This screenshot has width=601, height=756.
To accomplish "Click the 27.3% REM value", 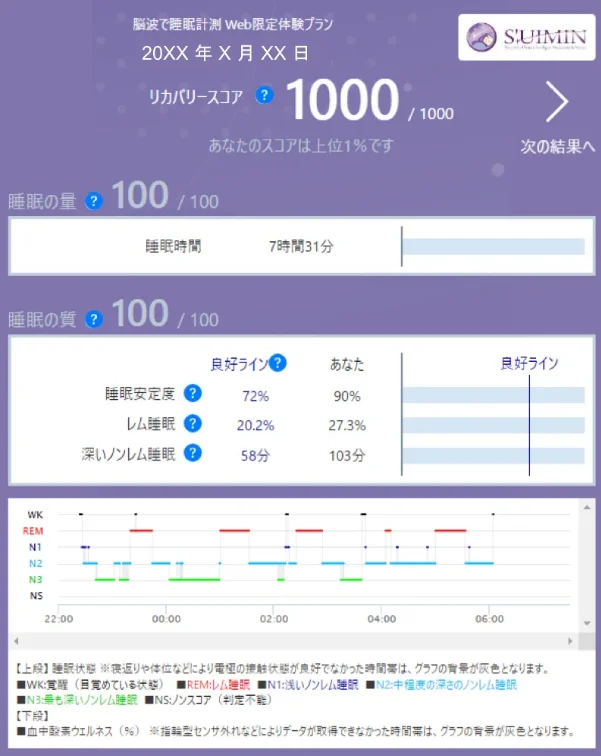I will click(347, 426).
